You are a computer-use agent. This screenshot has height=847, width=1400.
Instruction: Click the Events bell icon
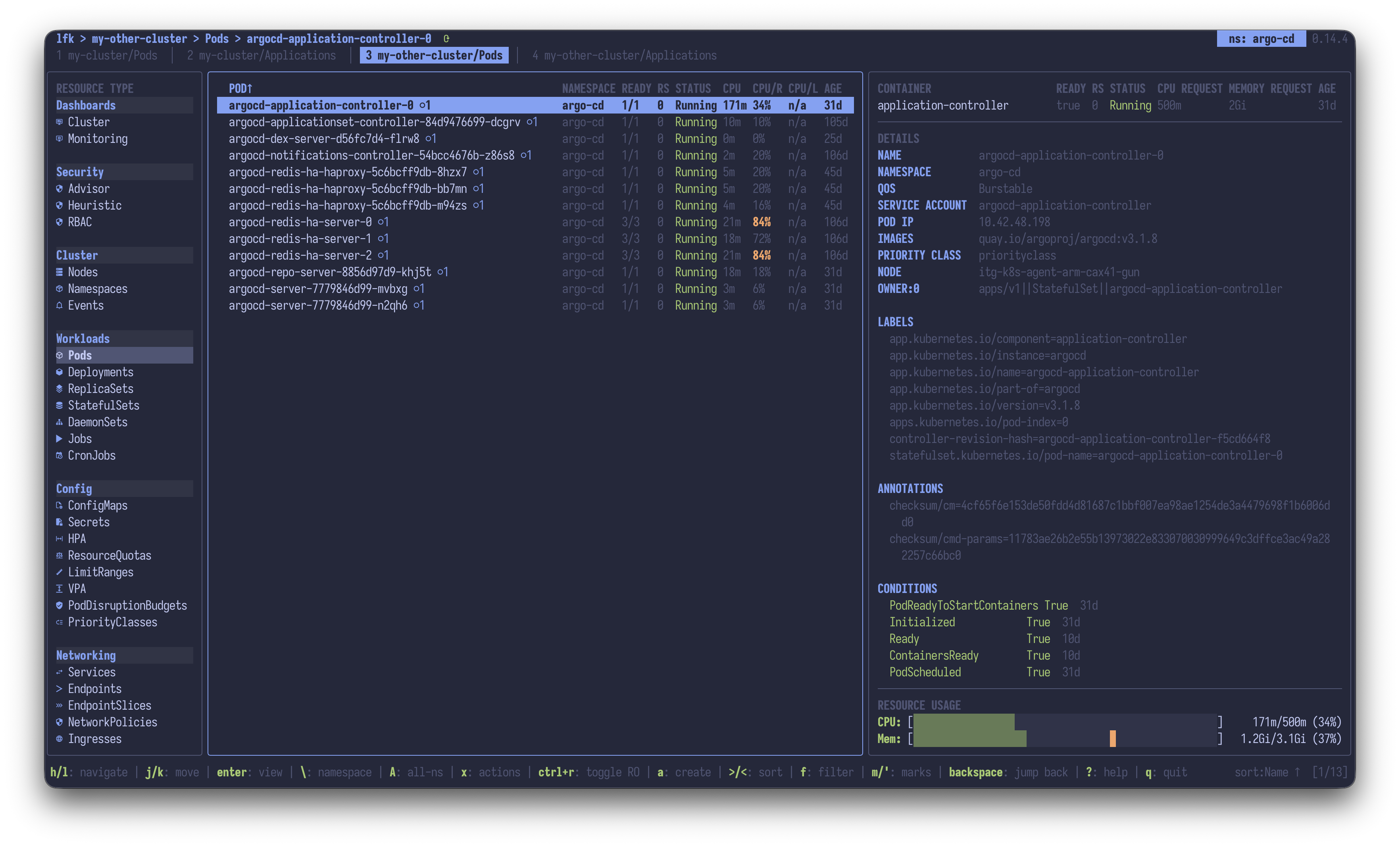pos(59,305)
